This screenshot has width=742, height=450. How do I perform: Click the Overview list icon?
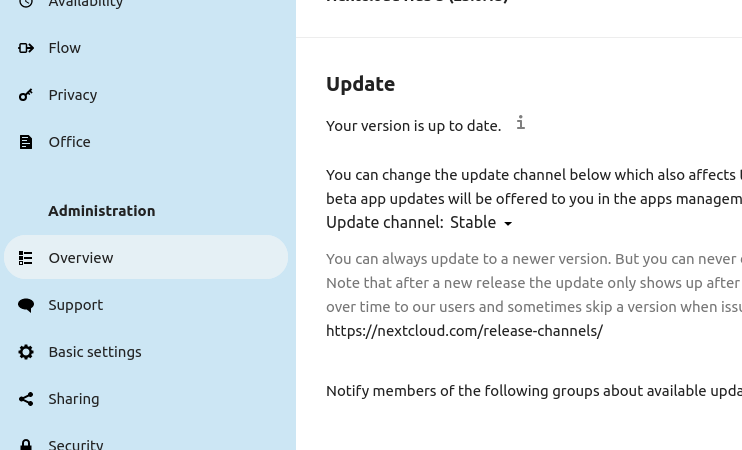pyautogui.click(x=26, y=258)
